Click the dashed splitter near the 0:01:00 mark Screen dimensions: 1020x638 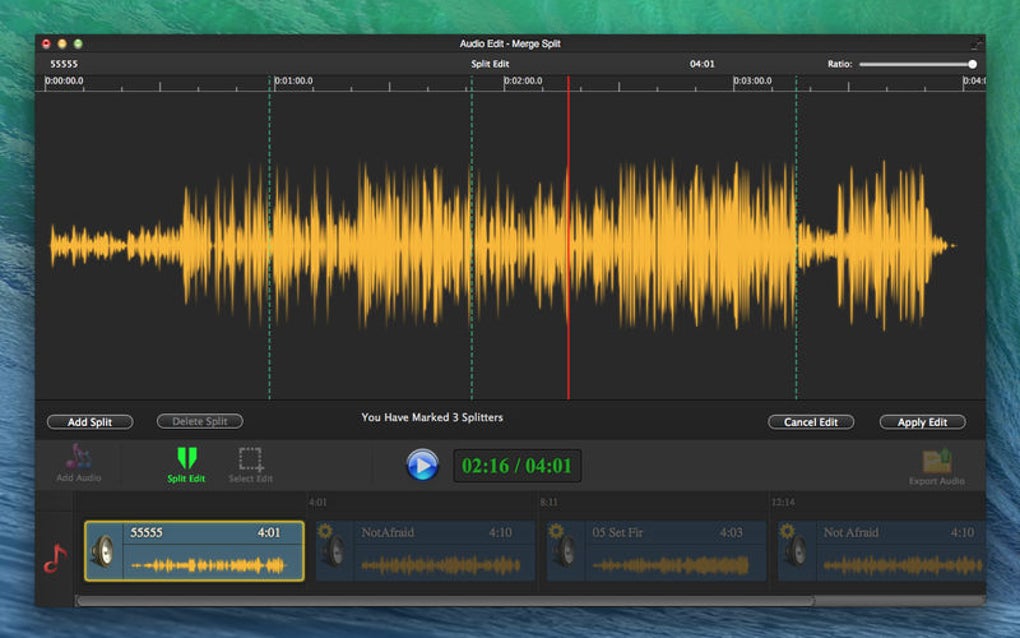[x=270, y=240]
